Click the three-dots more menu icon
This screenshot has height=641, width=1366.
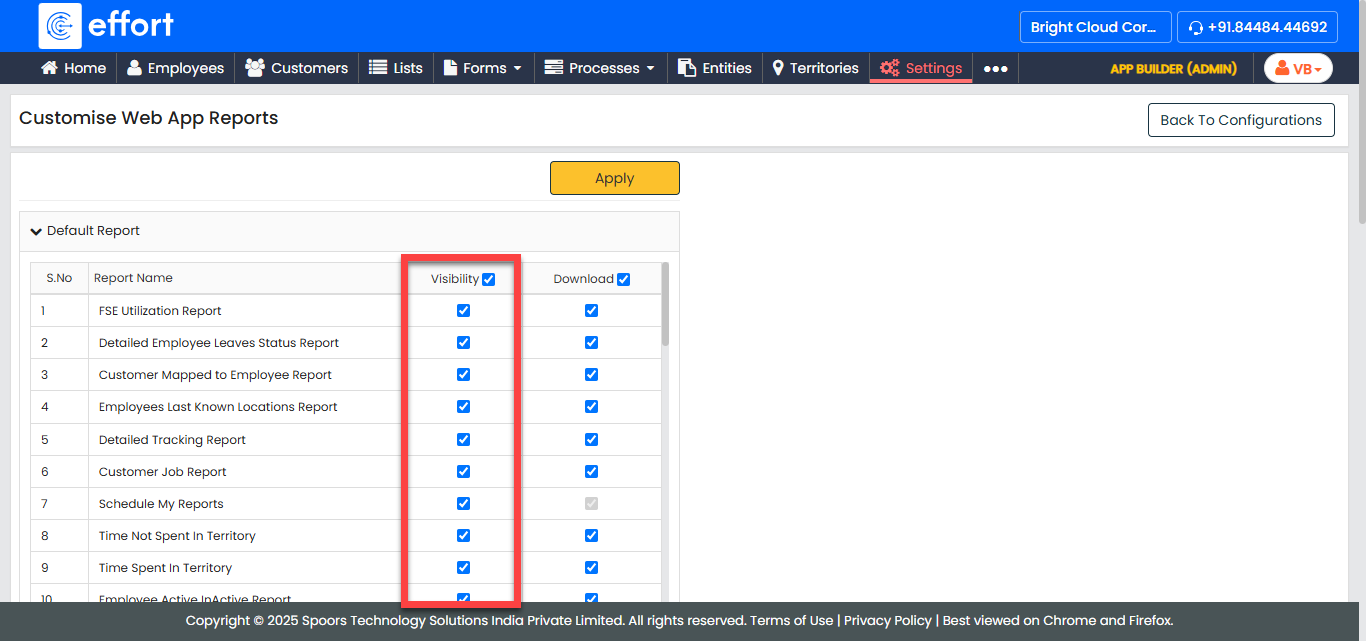pos(995,69)
